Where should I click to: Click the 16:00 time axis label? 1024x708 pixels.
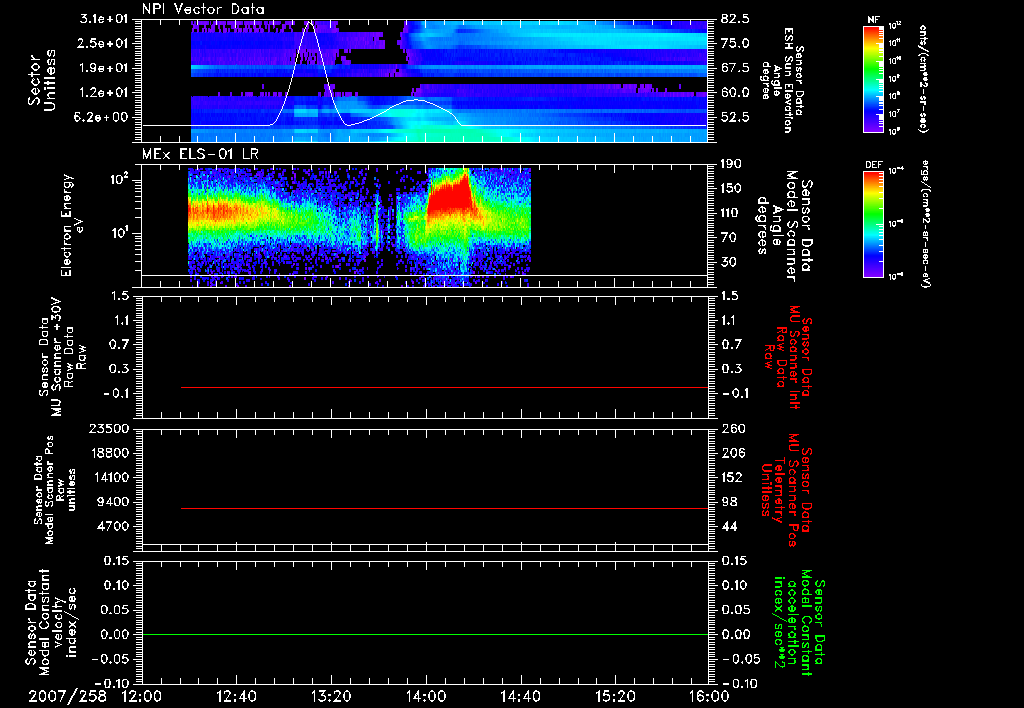click(709, 696)
